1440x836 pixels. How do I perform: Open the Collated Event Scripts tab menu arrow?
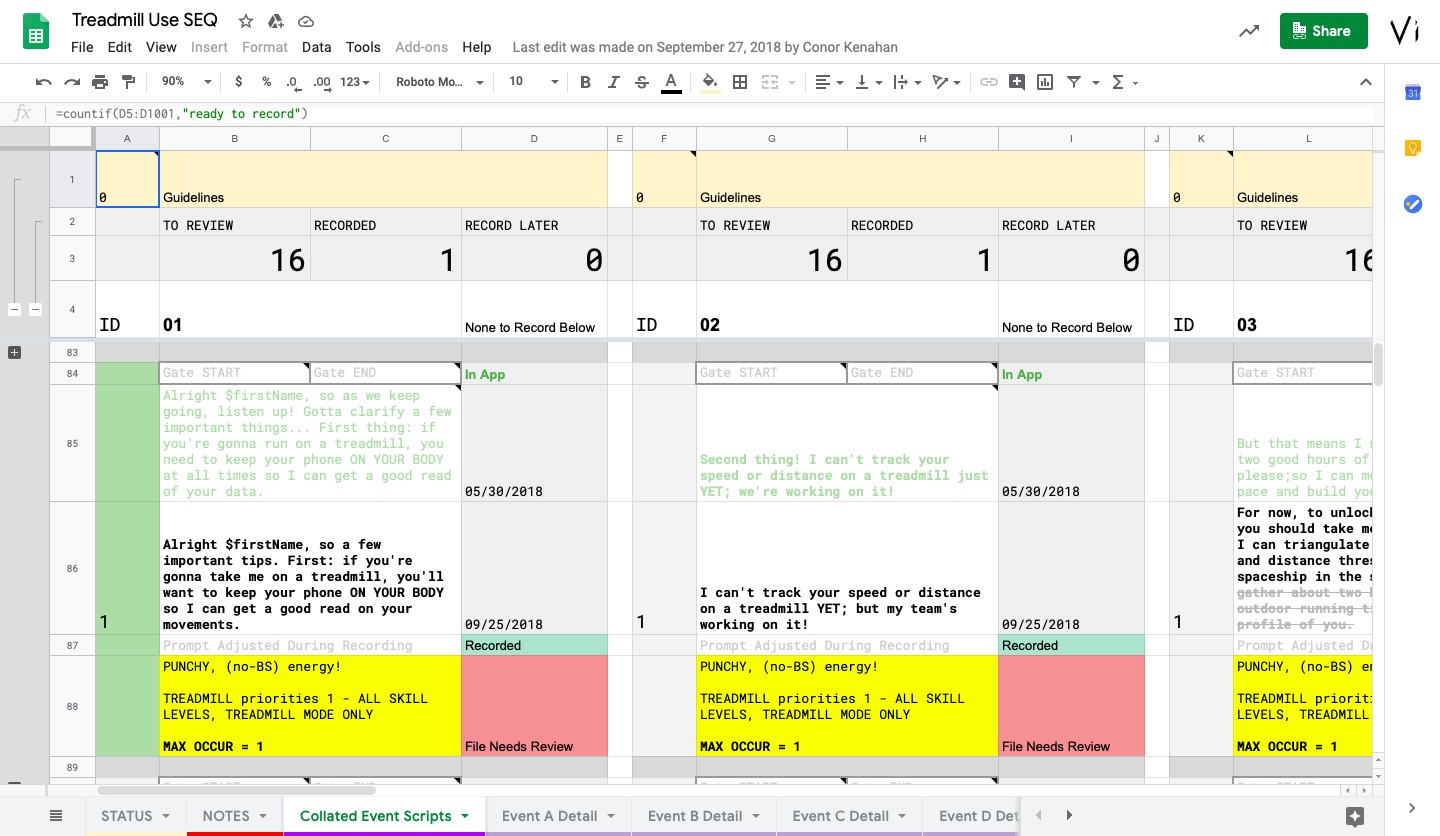pyautogui.click(x=465, y=816)
